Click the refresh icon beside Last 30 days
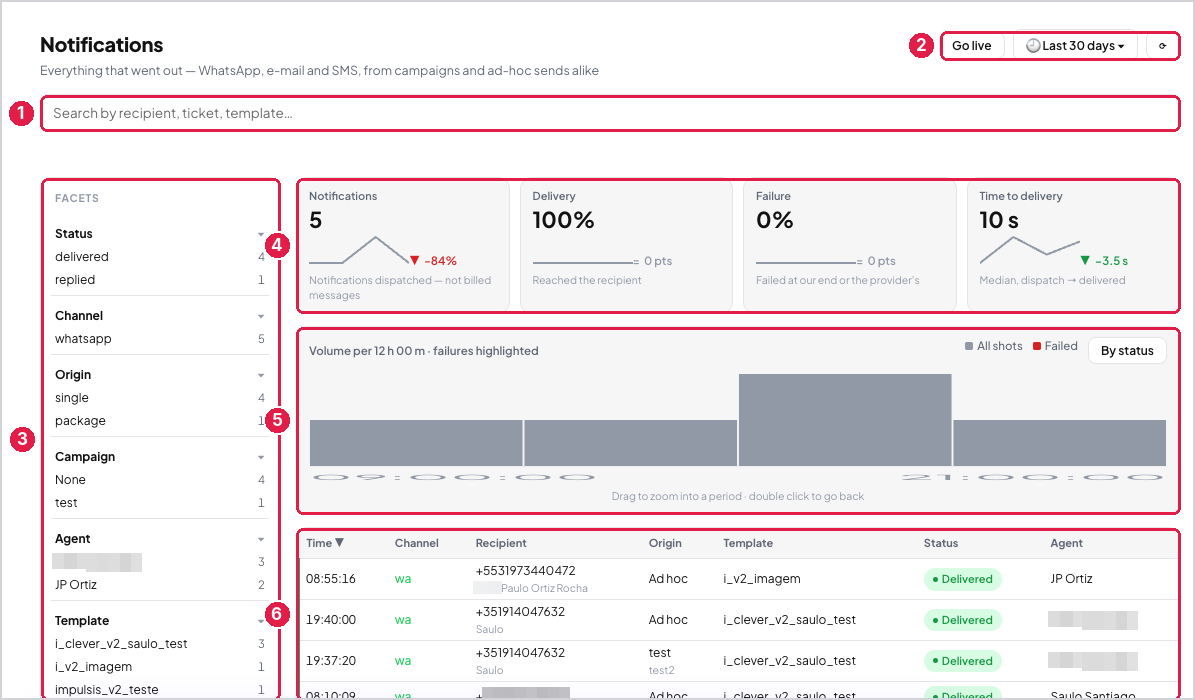This screenshot has width=1195, height=700. (x=1161, y=46)
